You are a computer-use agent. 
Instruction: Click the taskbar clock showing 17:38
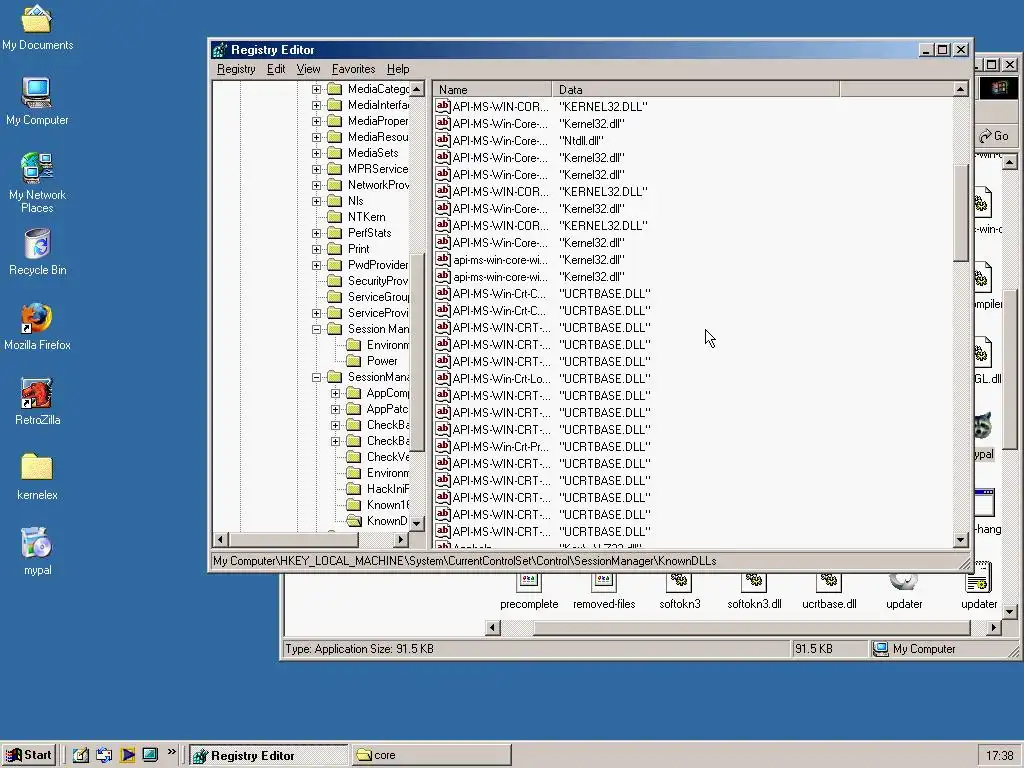[x=999, y=756]
